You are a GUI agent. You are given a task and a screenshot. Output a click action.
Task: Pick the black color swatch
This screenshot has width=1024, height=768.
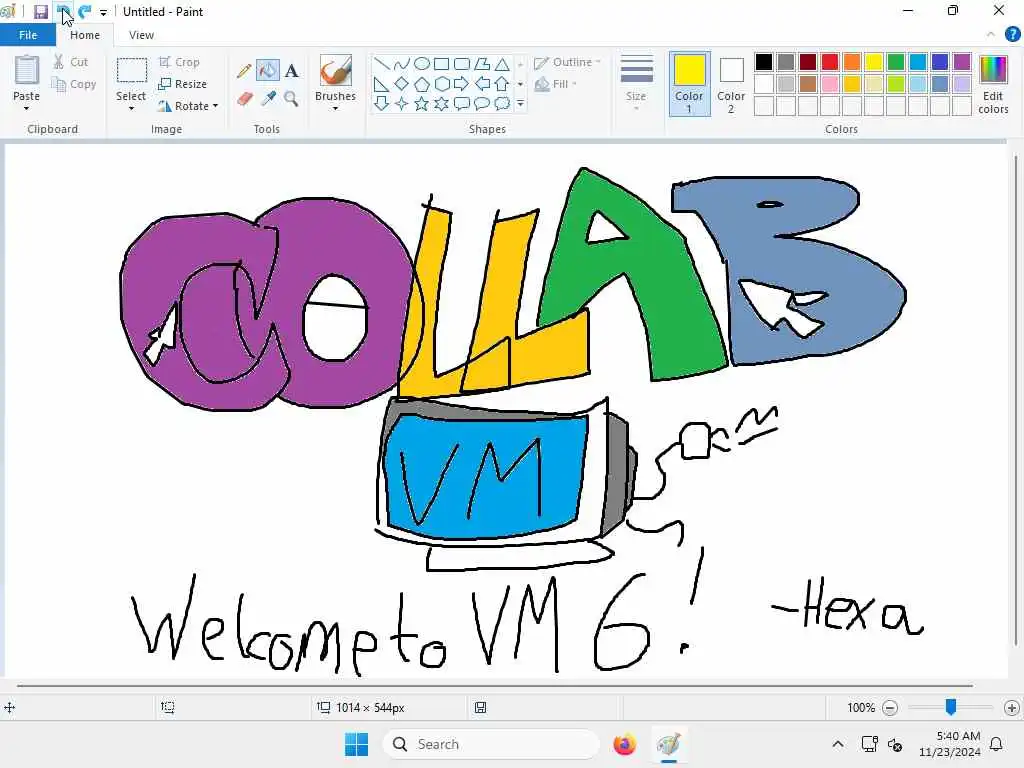pos(763,62)
